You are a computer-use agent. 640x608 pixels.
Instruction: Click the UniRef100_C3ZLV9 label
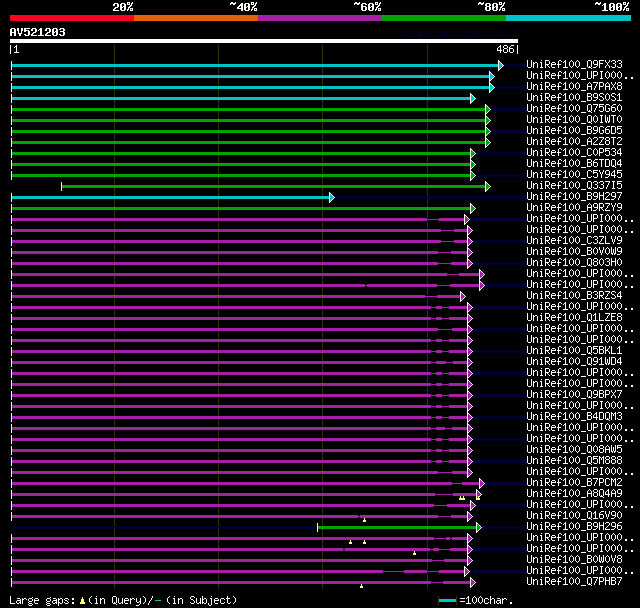[x=574, y=241]
